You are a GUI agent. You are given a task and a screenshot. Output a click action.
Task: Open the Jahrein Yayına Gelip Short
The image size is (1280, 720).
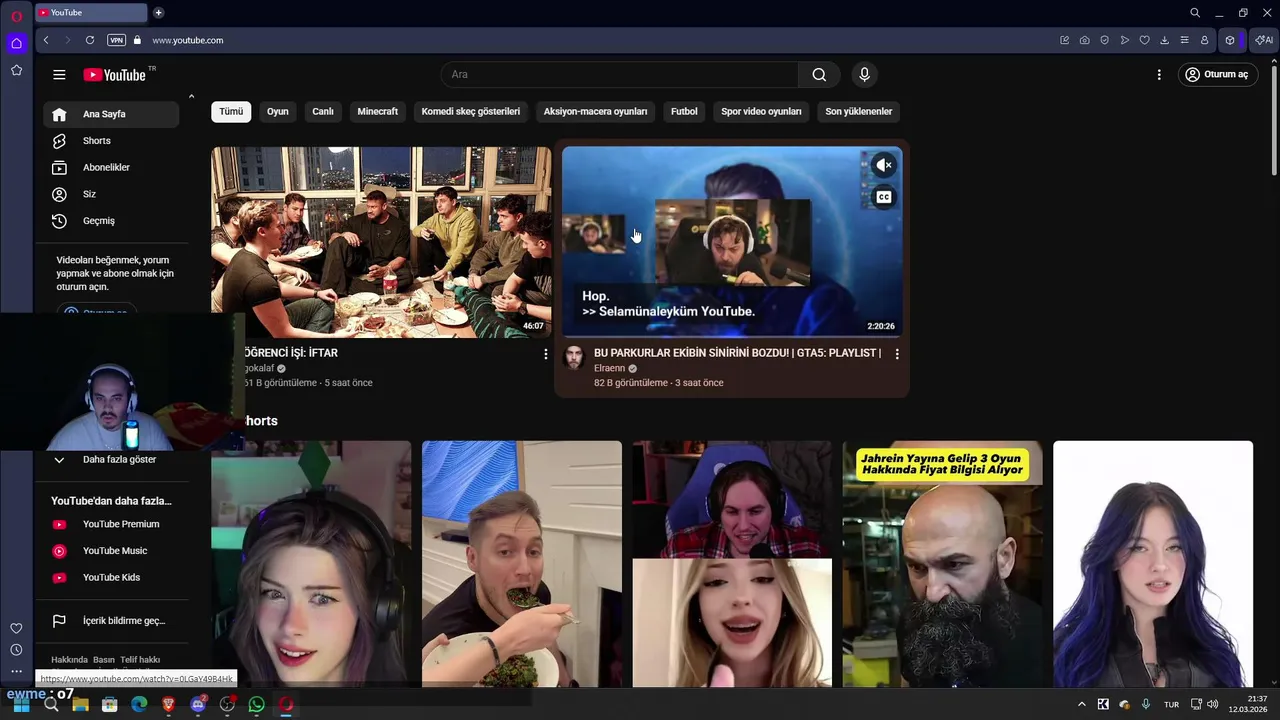(x=942, y=564)
